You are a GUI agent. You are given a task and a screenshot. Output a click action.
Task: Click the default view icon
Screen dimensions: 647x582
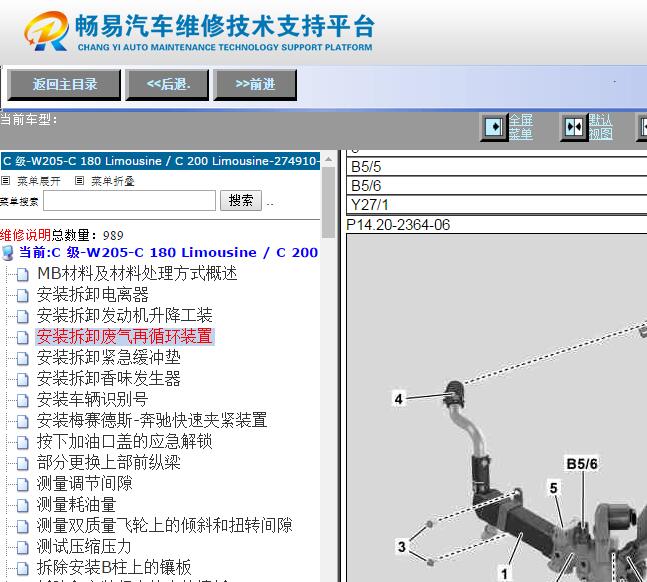574,127
